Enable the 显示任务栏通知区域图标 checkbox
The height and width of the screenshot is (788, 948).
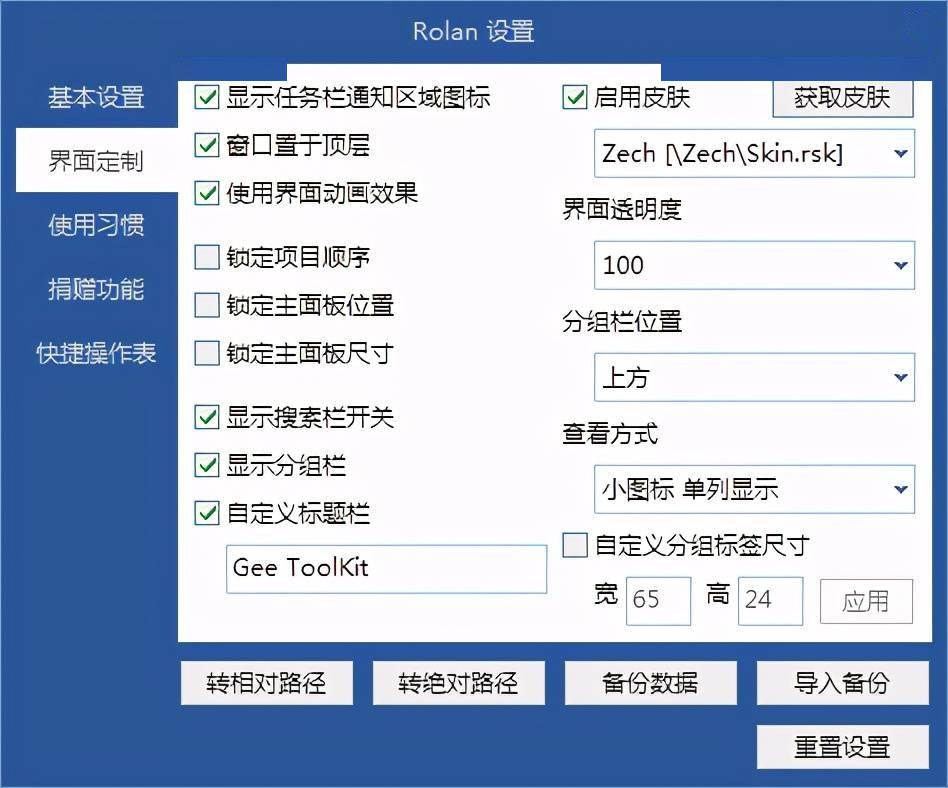click(205, 98)
